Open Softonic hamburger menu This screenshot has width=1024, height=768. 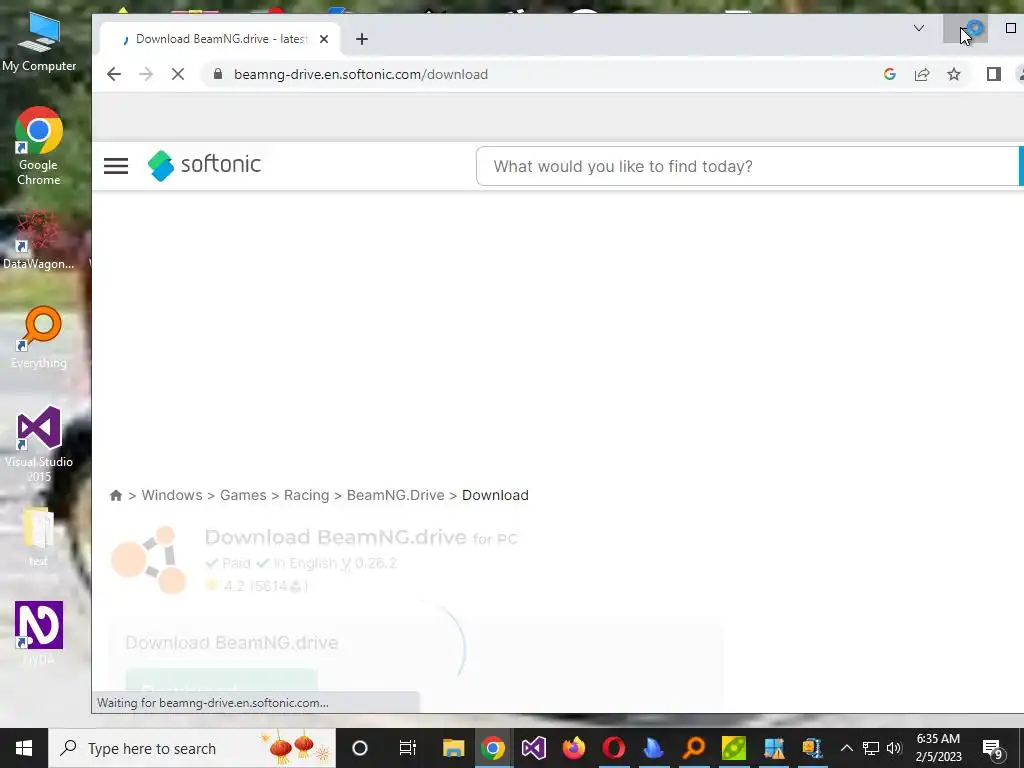pos(116,166)
